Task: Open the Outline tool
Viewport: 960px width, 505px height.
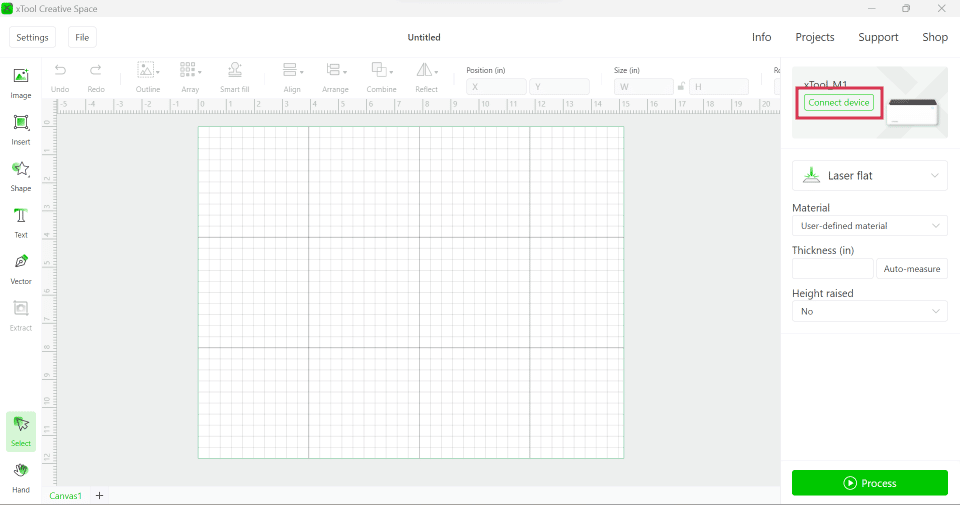Action: click(x=148, y=78)
